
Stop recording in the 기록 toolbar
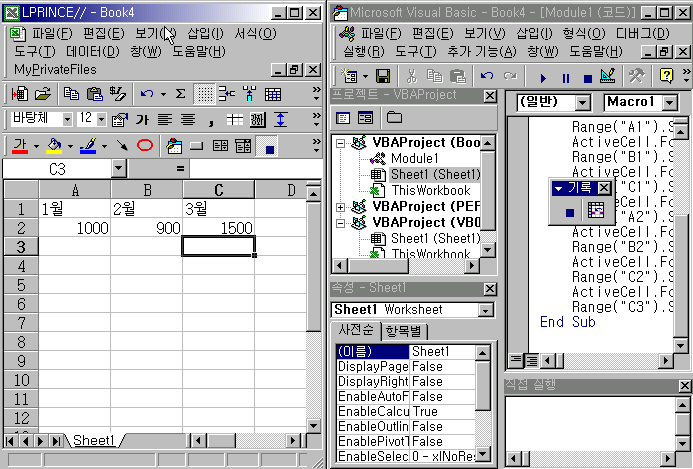coord(570,213)
